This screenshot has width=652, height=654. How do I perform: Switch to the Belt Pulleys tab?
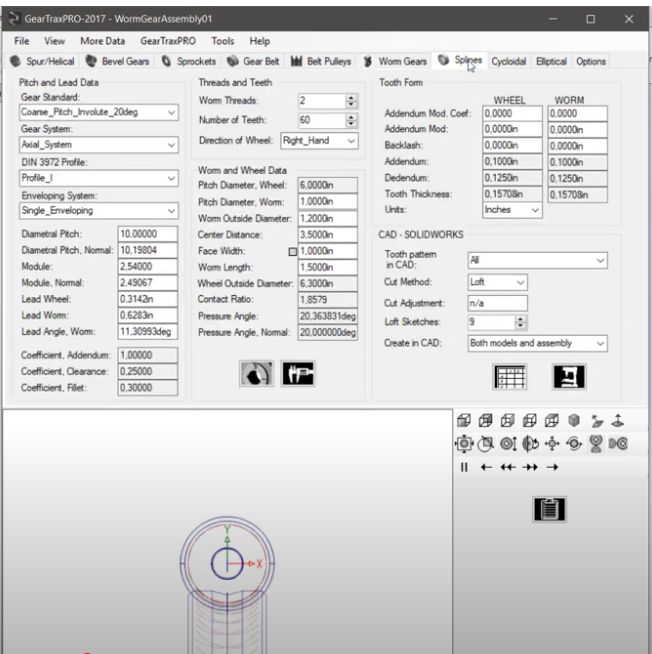click(321, 61)
